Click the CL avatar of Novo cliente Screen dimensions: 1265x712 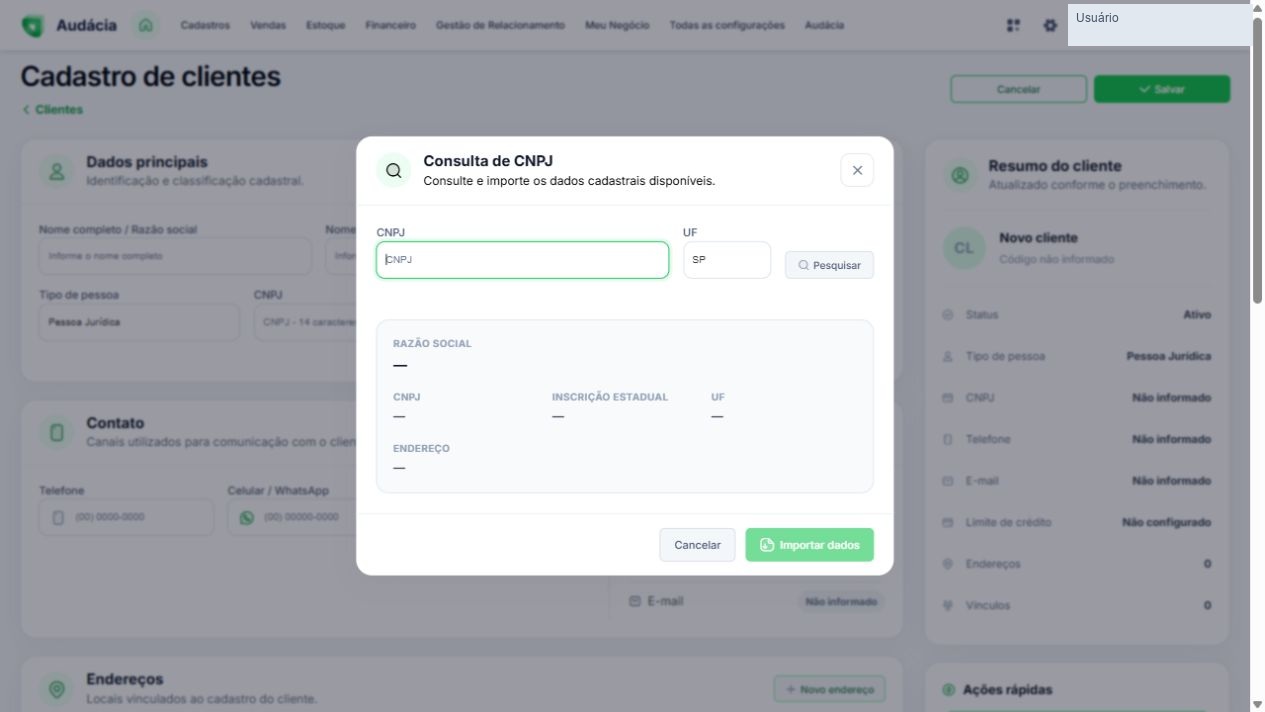click(x=964, y=248)
